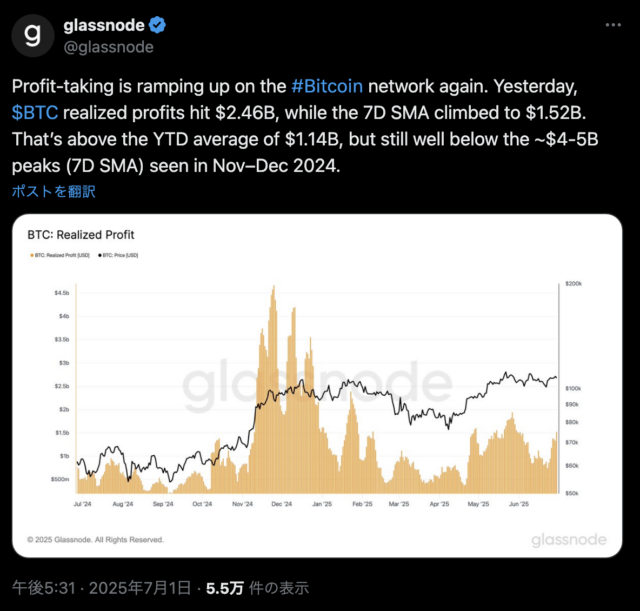Click the 5.5万 view count
The width and height of the screenshot is (640, 611).
[225, 588]
